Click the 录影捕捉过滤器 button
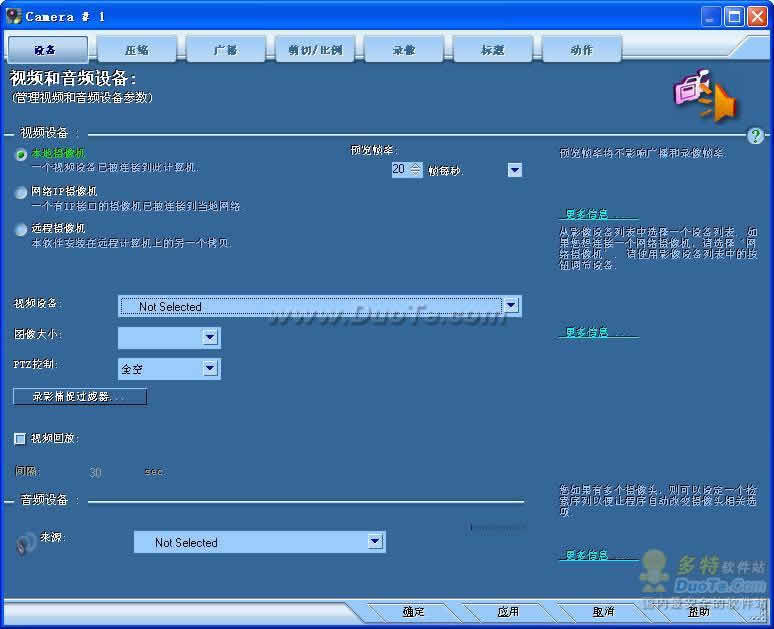Image resolution: width=774 pixels, height=629 pixels. tap(80, 396)
